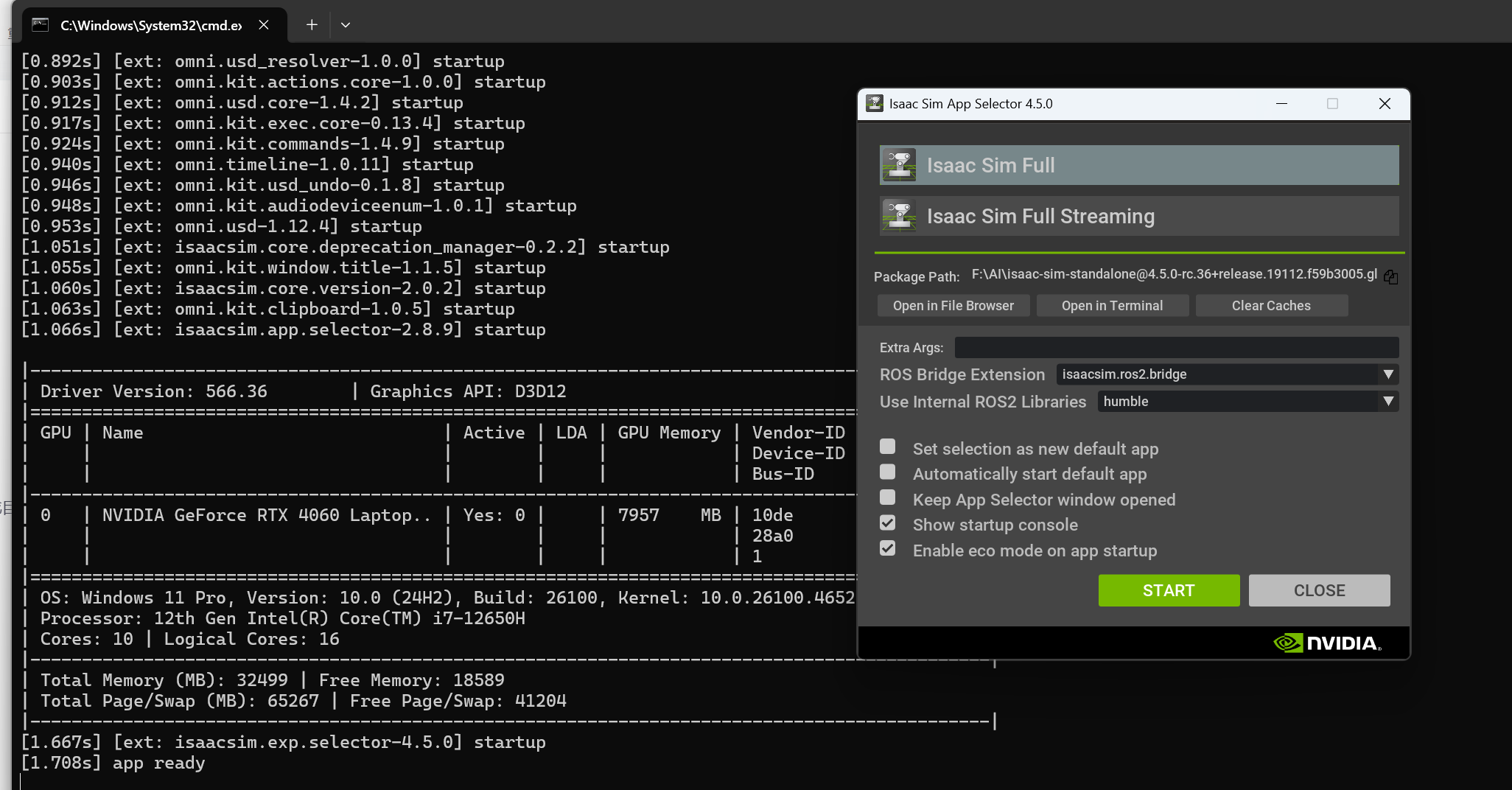Image resolution: width=1512 pixels, height=790 pixels.
Task: Uncheck Show startup console
Action: tap(888, 522)
